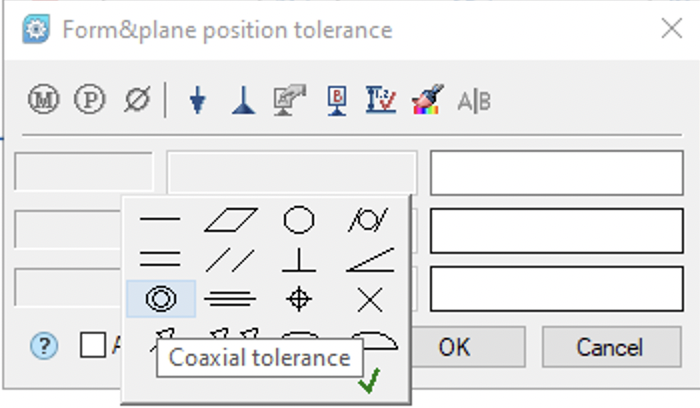Viewport: 700px width, 408px height.
Task: Choose the flatness parallelogram symbol
Action: pos(231,219)
